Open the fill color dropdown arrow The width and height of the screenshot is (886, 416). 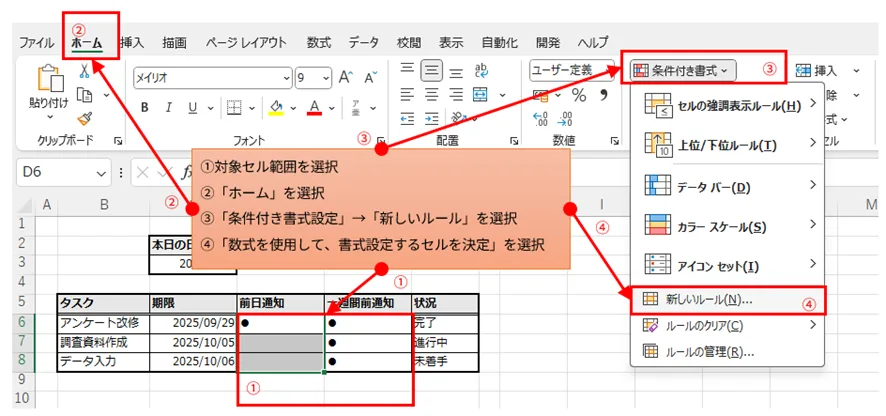click(293, 108)
